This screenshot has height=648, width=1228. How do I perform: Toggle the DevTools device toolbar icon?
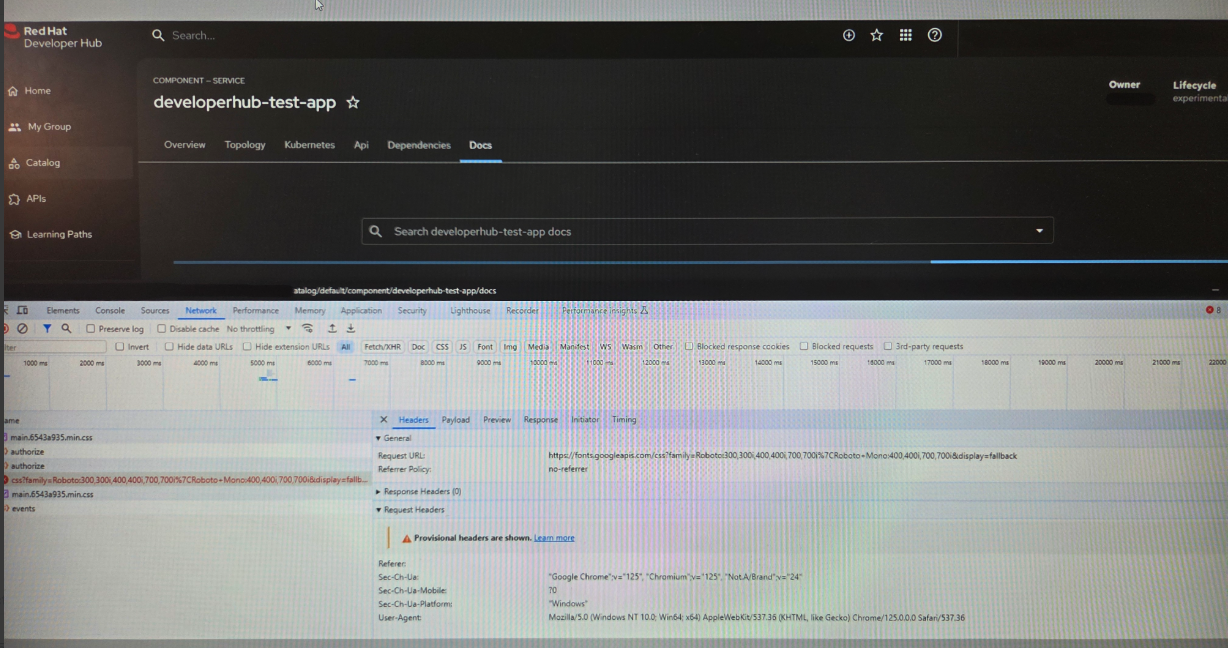(x=22, y=311)
